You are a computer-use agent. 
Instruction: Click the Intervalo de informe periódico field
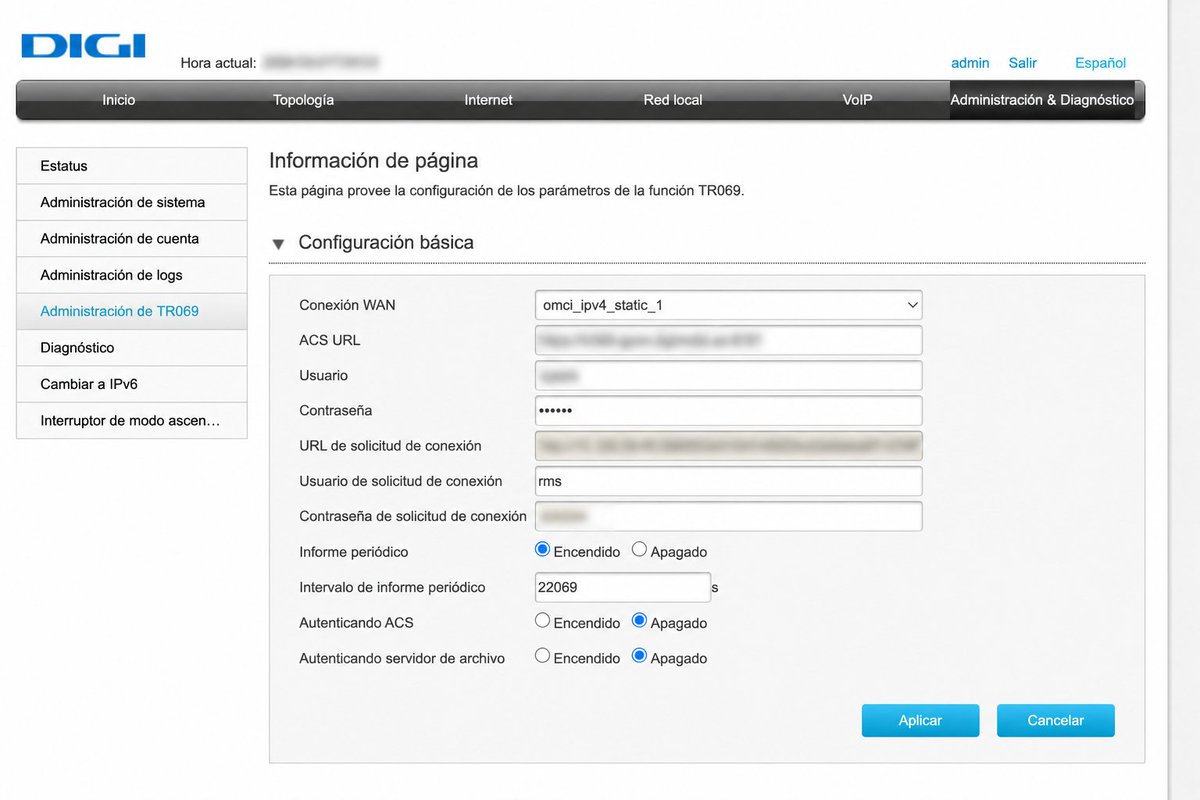point(623,587)
